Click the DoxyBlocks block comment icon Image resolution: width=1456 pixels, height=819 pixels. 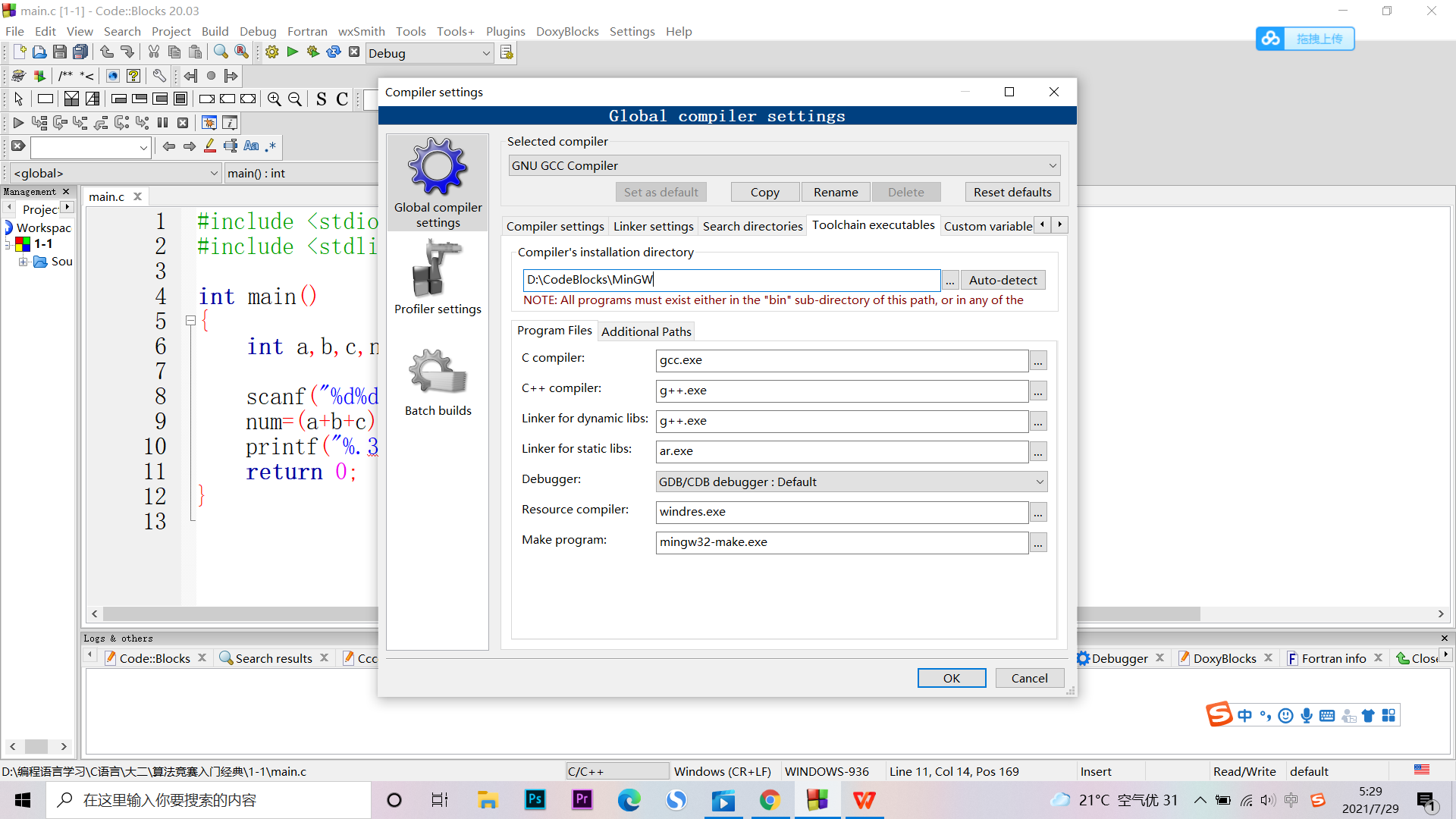(66, 76)
